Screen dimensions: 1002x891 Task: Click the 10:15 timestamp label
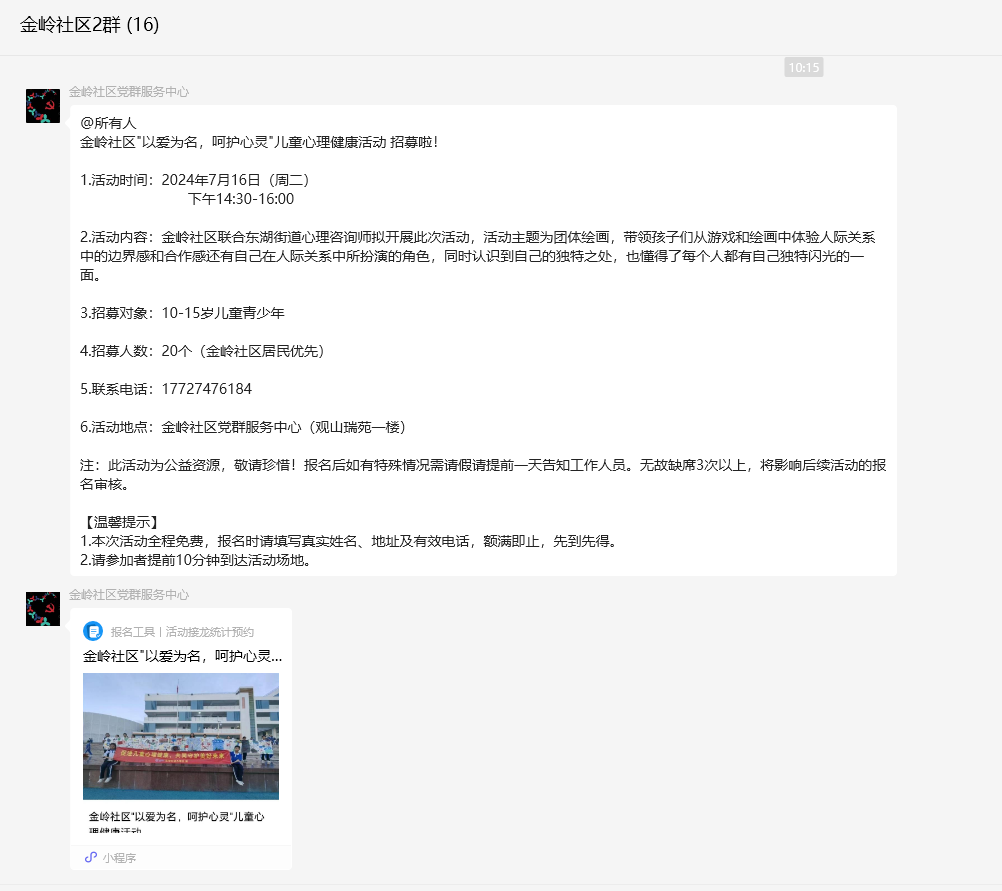point(803,68)
